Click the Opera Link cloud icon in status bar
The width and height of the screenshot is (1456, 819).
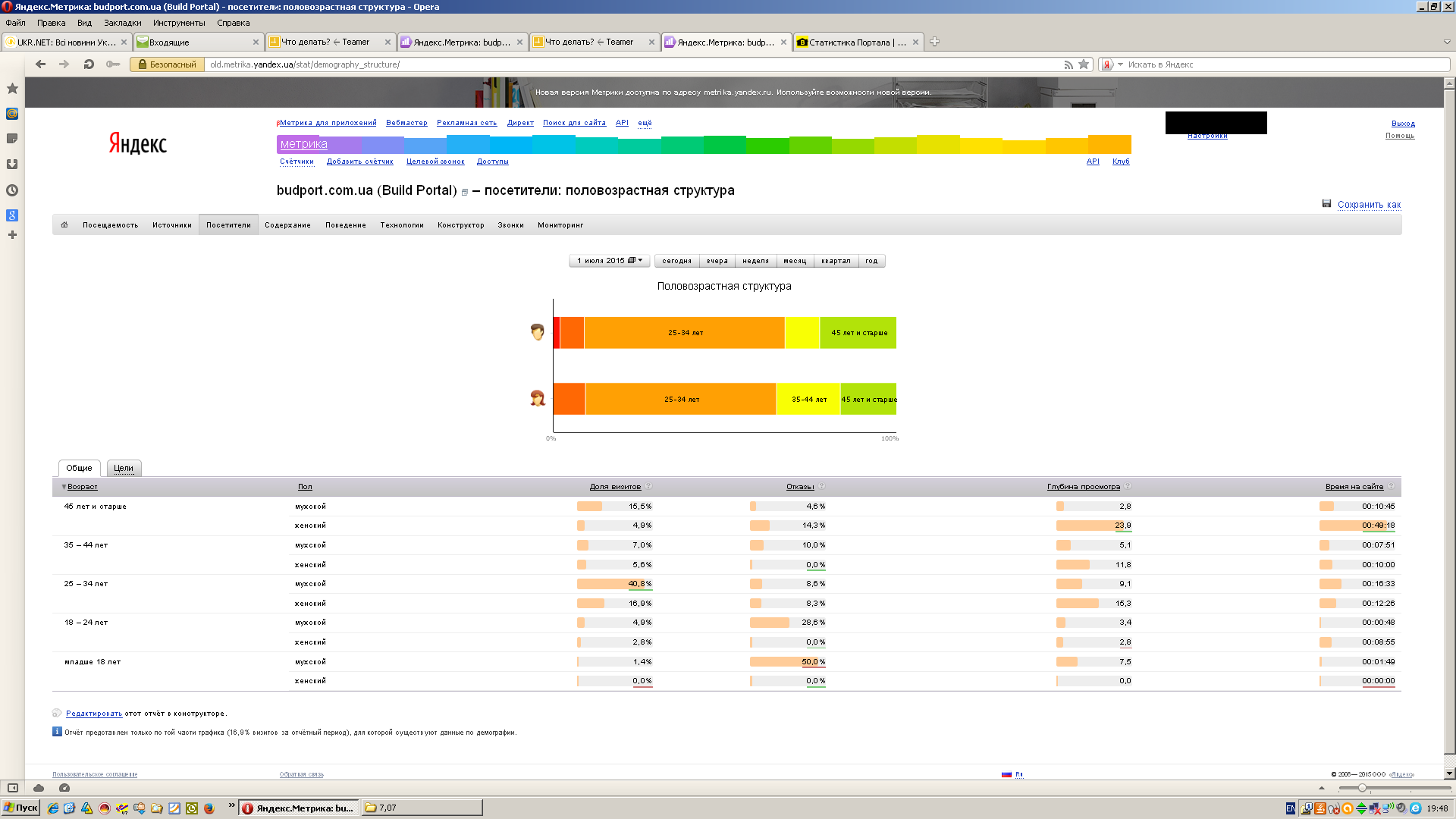point(39,788)
